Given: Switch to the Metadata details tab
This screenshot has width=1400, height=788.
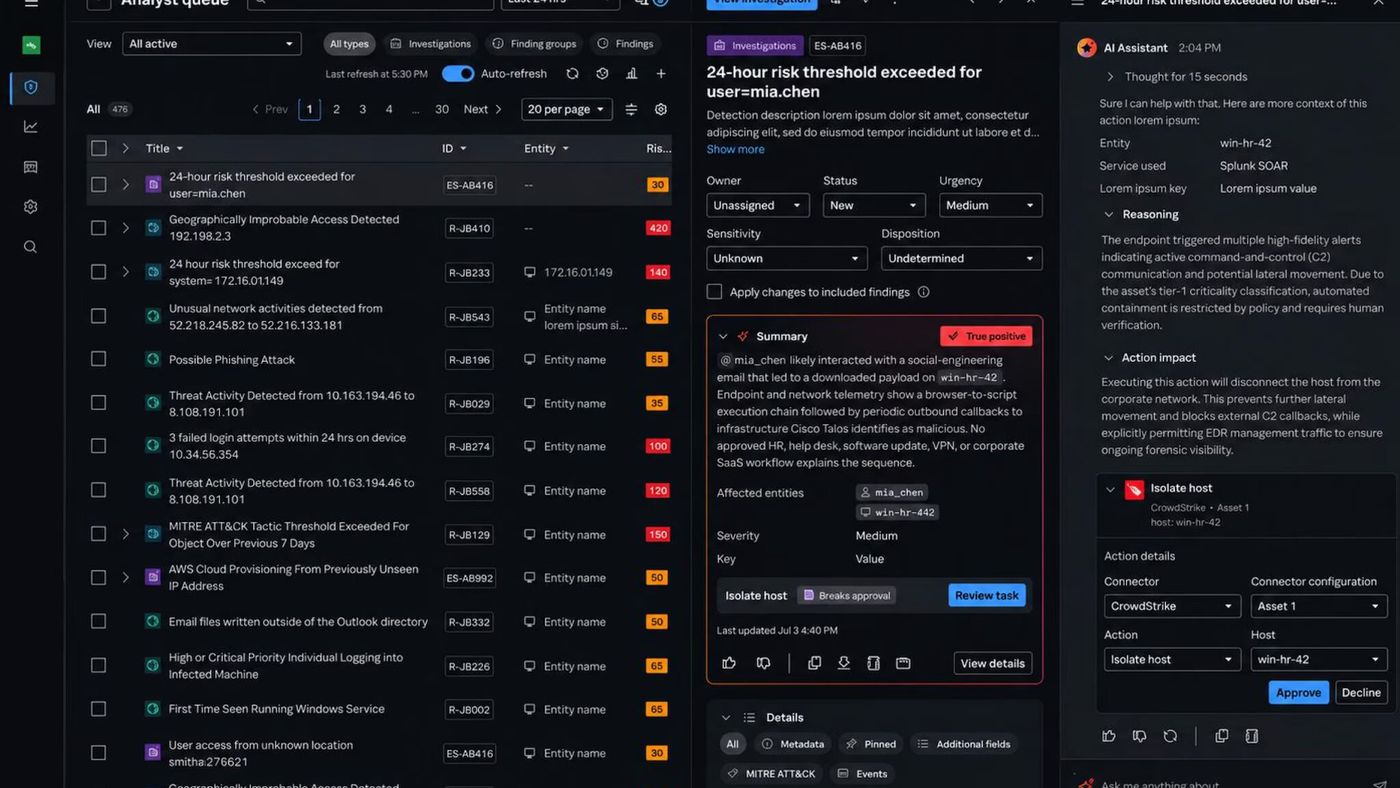Looking at the screenshot, I should tap(793, 744).
